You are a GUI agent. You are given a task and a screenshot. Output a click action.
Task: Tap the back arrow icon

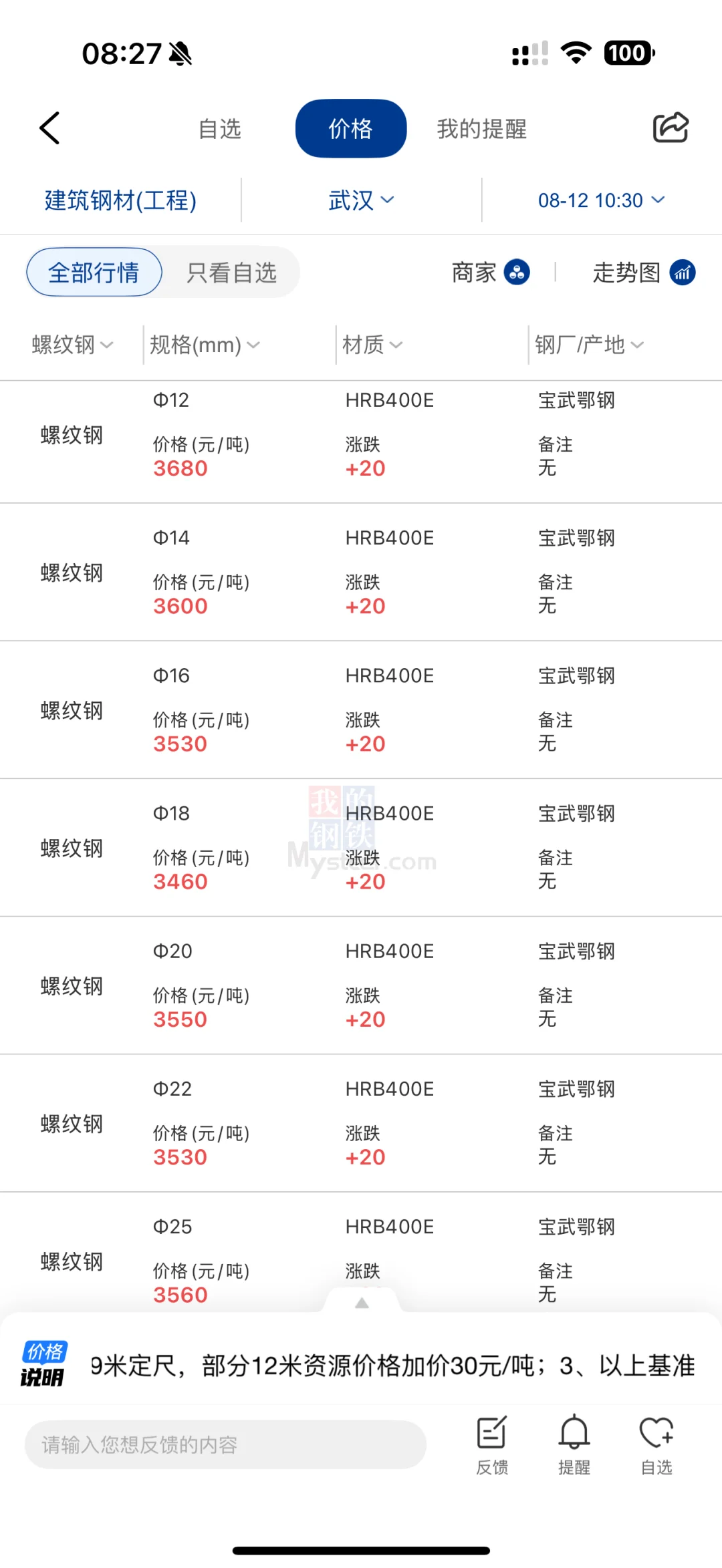(50, 128)
